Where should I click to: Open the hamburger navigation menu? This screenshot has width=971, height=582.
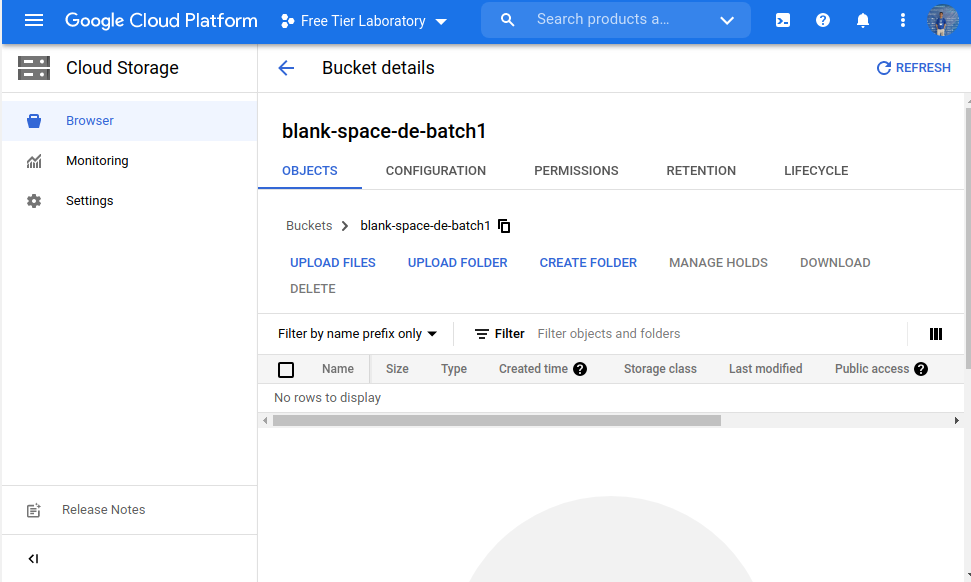point(33,20)
